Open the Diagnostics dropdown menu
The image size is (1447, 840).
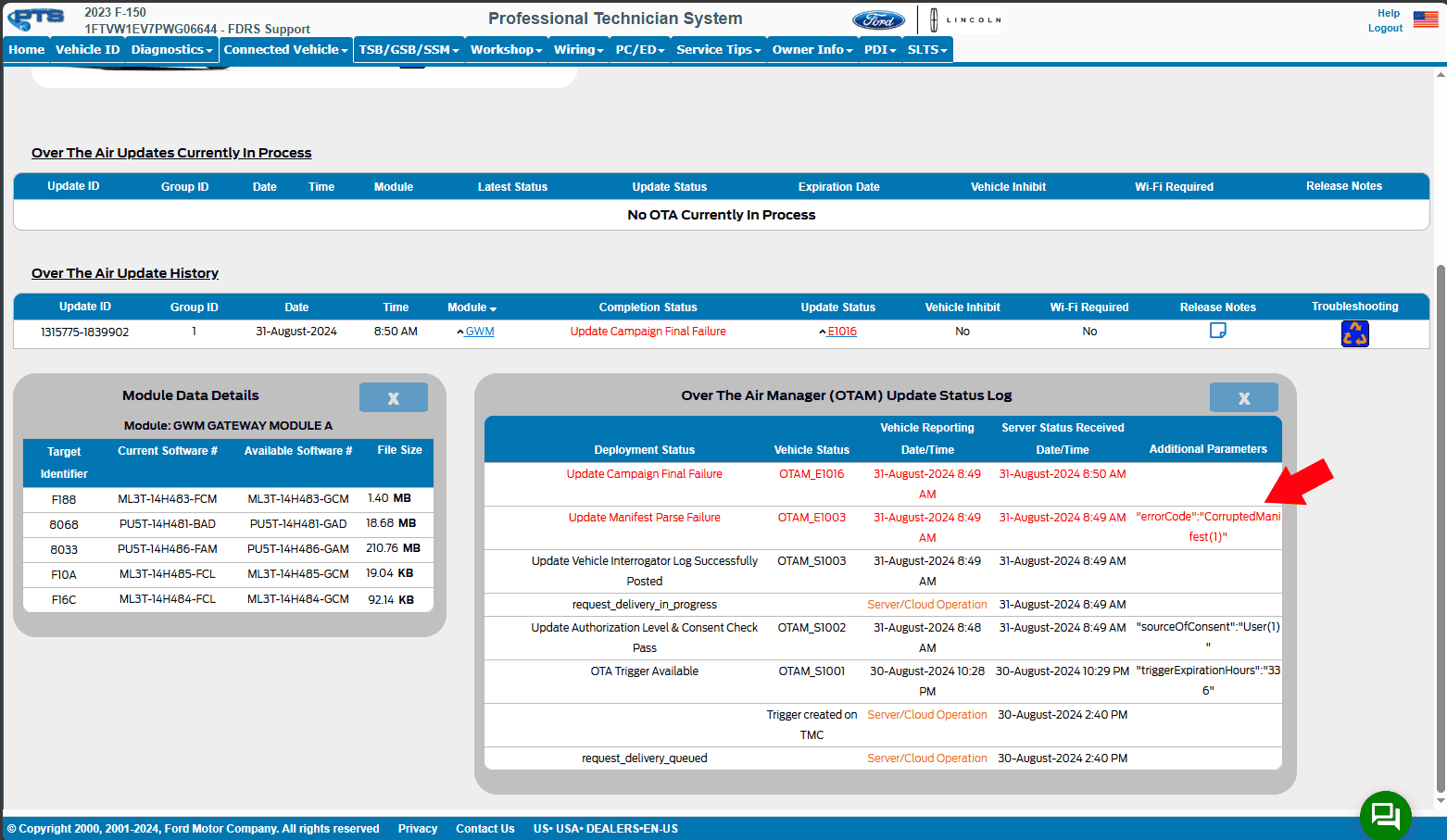pyautogui.click(x=171, y=50)
